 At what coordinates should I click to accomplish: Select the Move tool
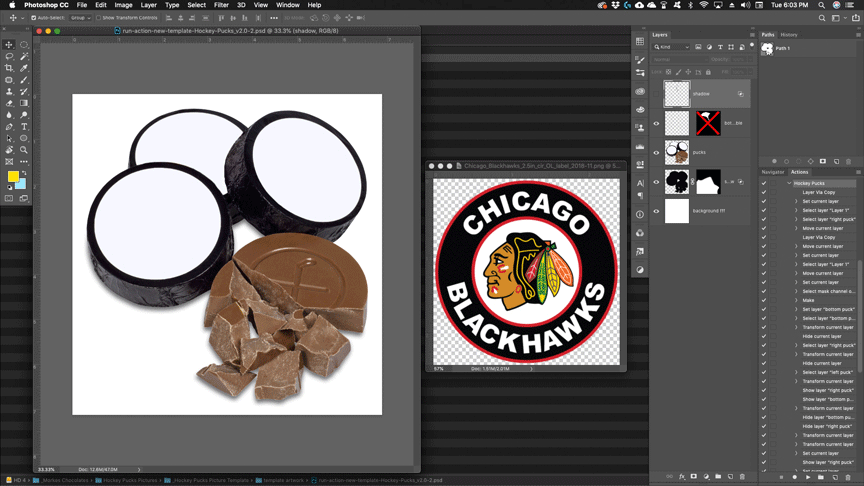(9, 45)
